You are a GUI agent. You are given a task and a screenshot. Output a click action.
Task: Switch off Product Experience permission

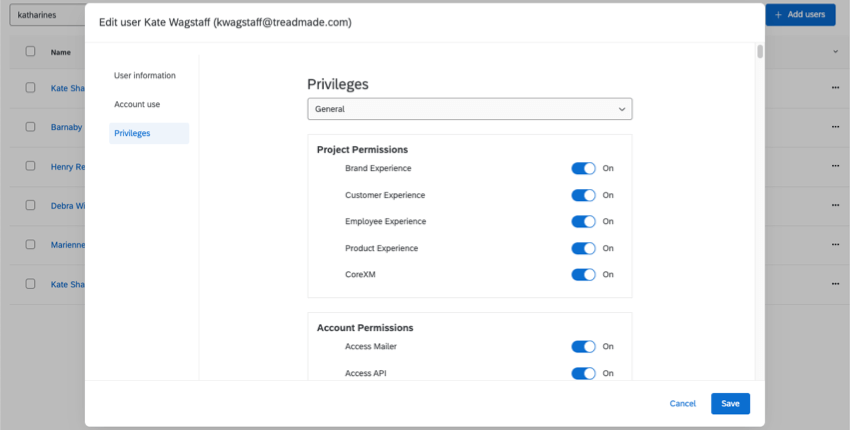tap(583, 248)
